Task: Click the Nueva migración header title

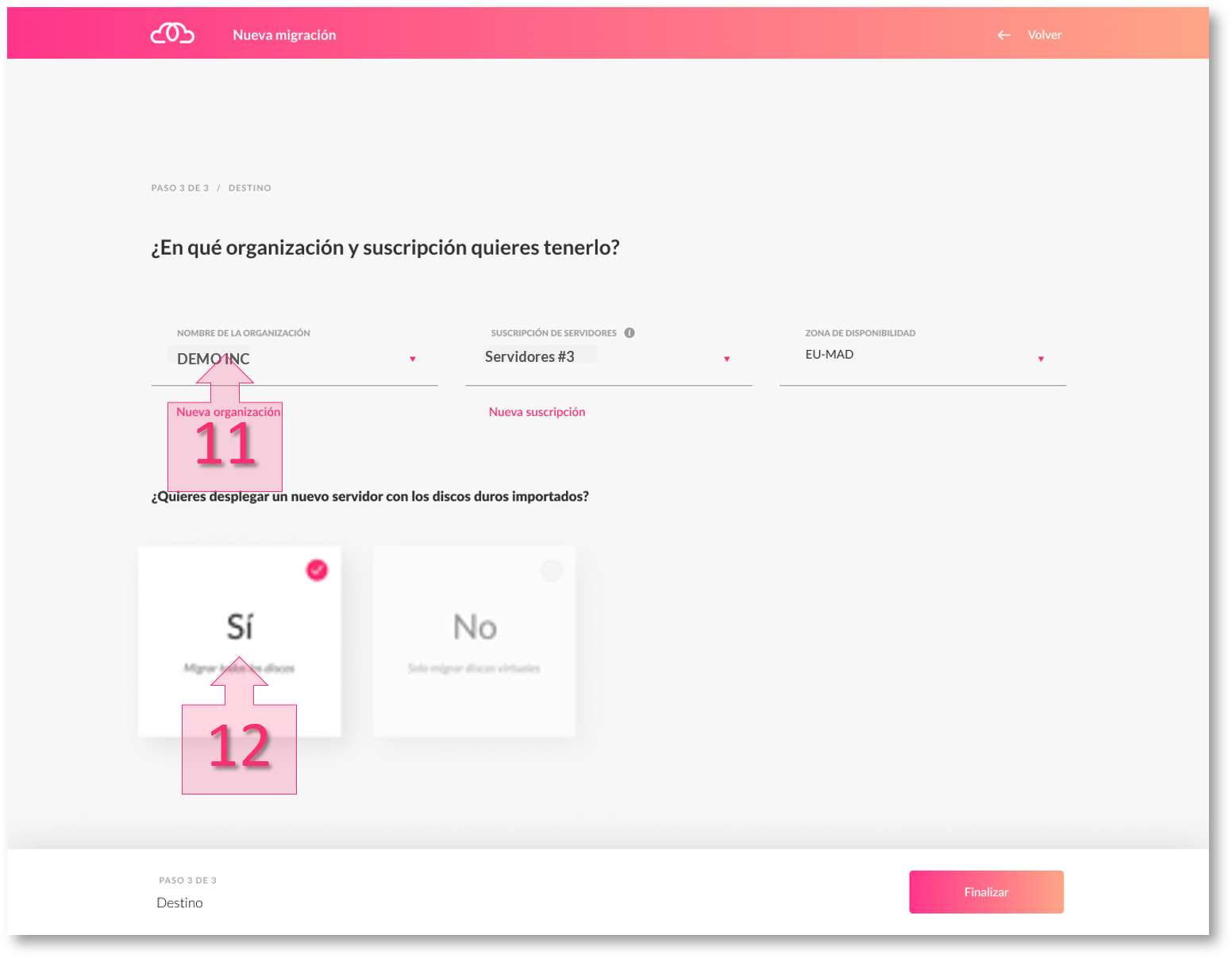Action: [284, 35]
